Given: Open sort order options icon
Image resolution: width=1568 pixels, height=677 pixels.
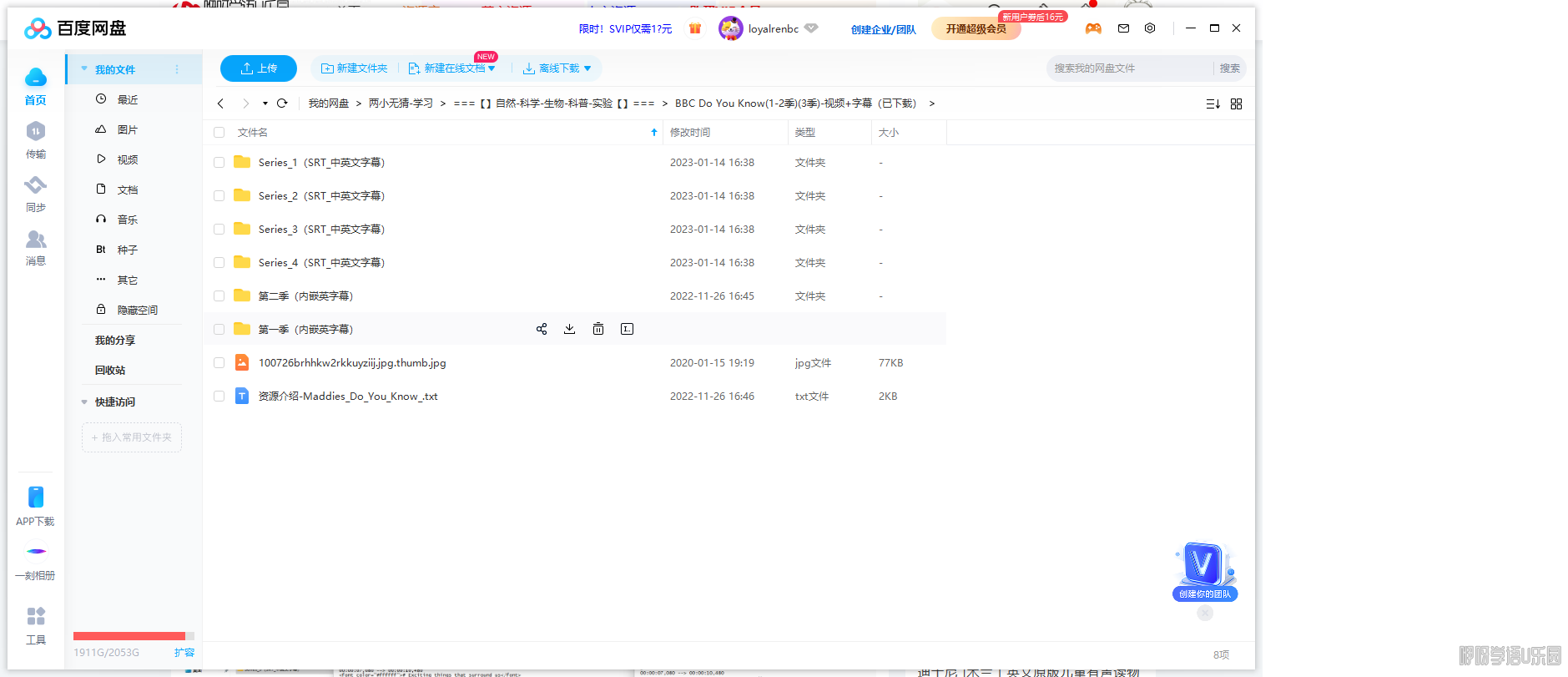Looking at the screenshot, I should (1213, 104).
